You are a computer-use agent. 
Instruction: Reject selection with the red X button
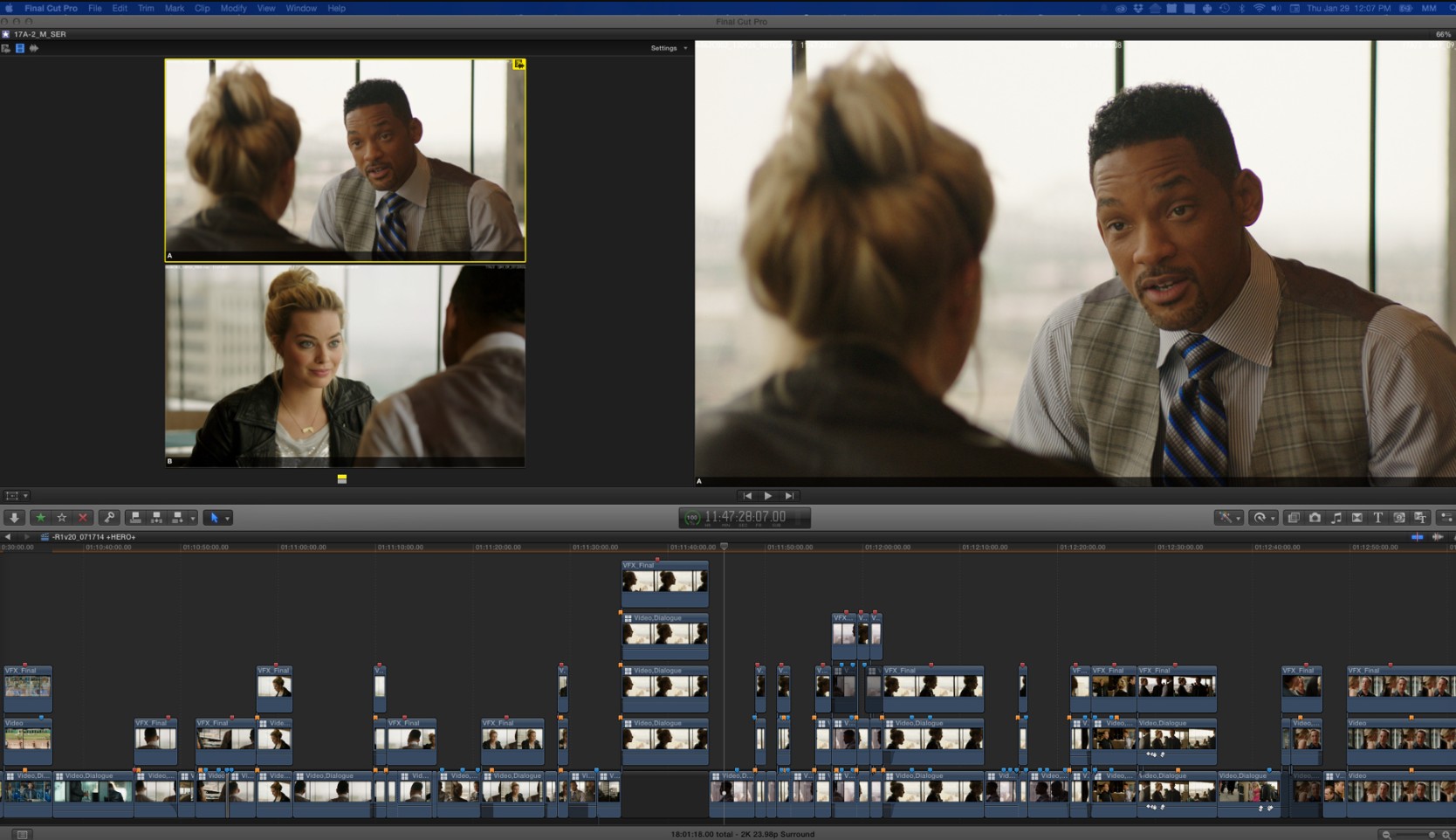click(x=83, y=518)
